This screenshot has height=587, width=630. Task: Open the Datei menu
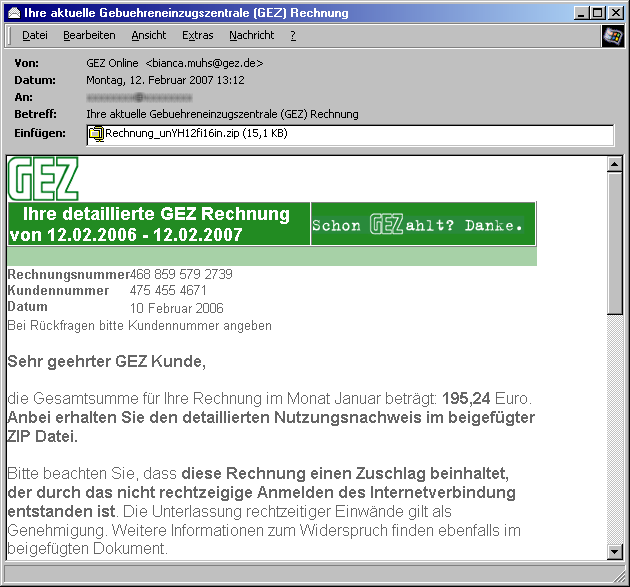pyautogui.click(x=35, y=36)
